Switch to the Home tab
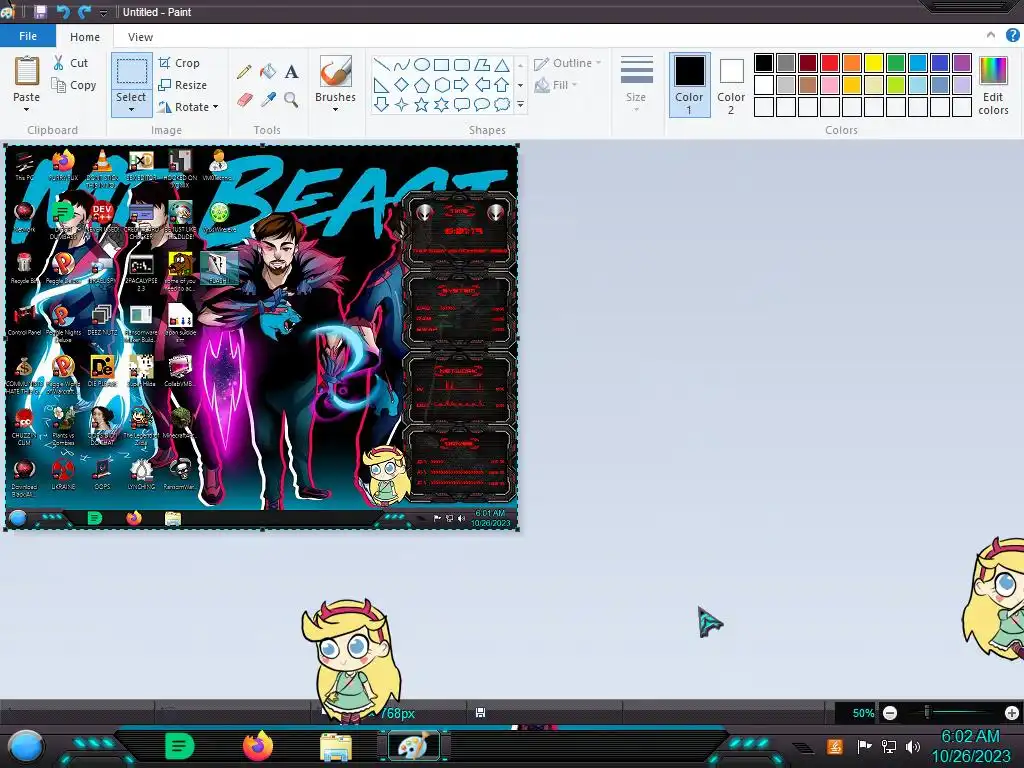 point(85,37)
